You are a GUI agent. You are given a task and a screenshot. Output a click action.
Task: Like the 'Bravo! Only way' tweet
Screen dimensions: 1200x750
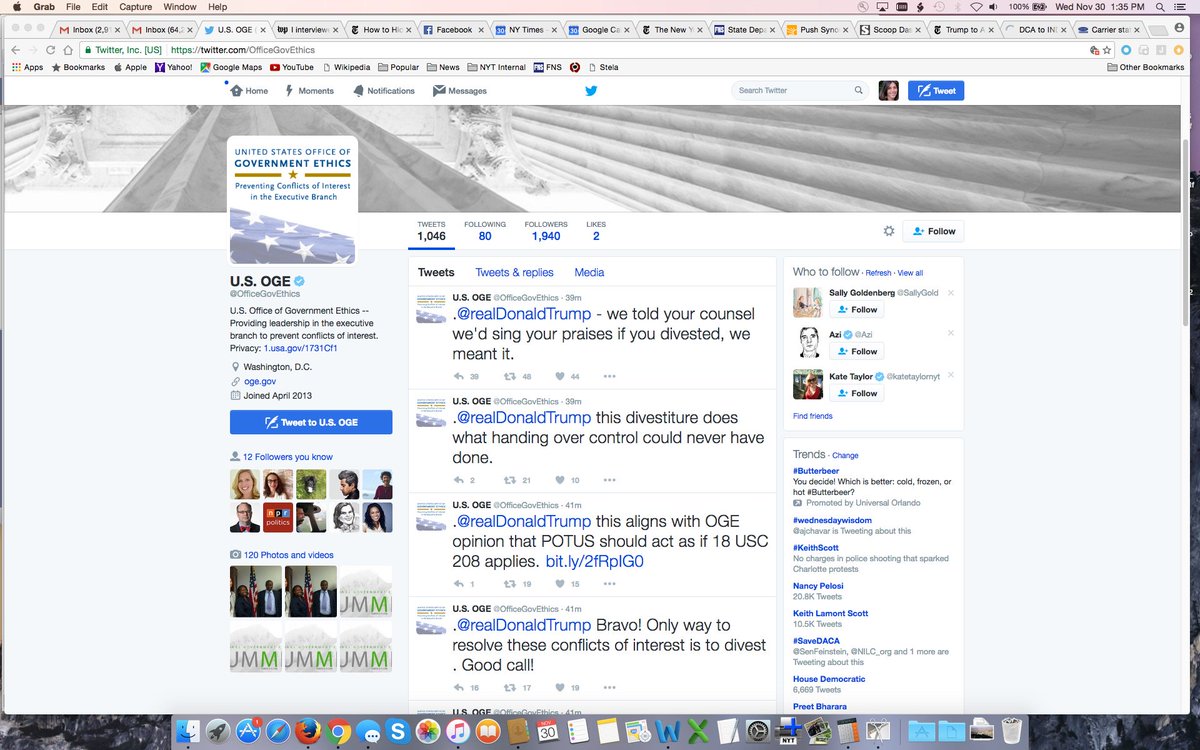tap(558, 688)
